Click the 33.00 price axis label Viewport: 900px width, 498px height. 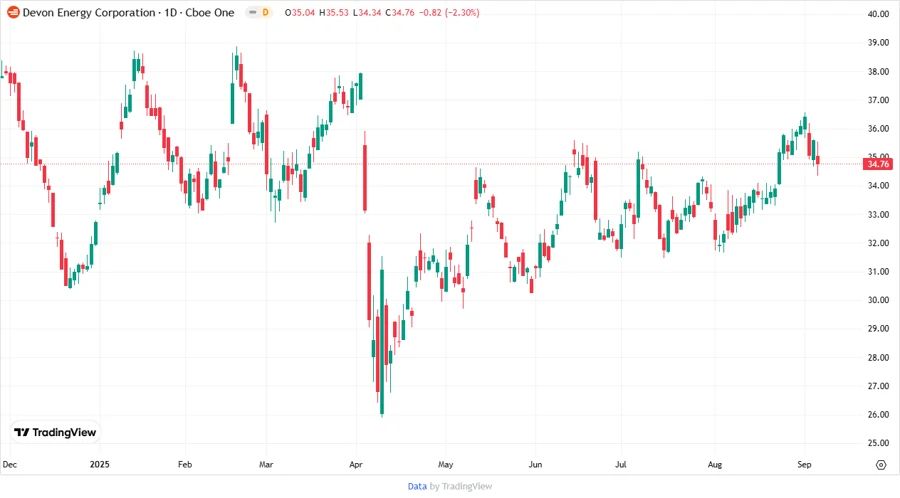pyautogui.click(x=878, y=215)
